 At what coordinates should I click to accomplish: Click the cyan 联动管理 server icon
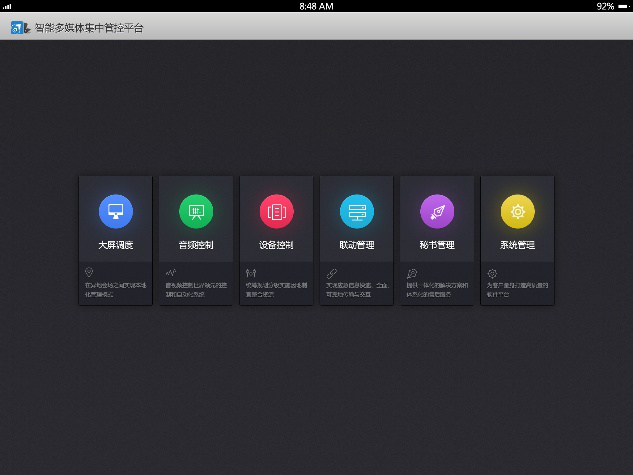coord(356,211)
